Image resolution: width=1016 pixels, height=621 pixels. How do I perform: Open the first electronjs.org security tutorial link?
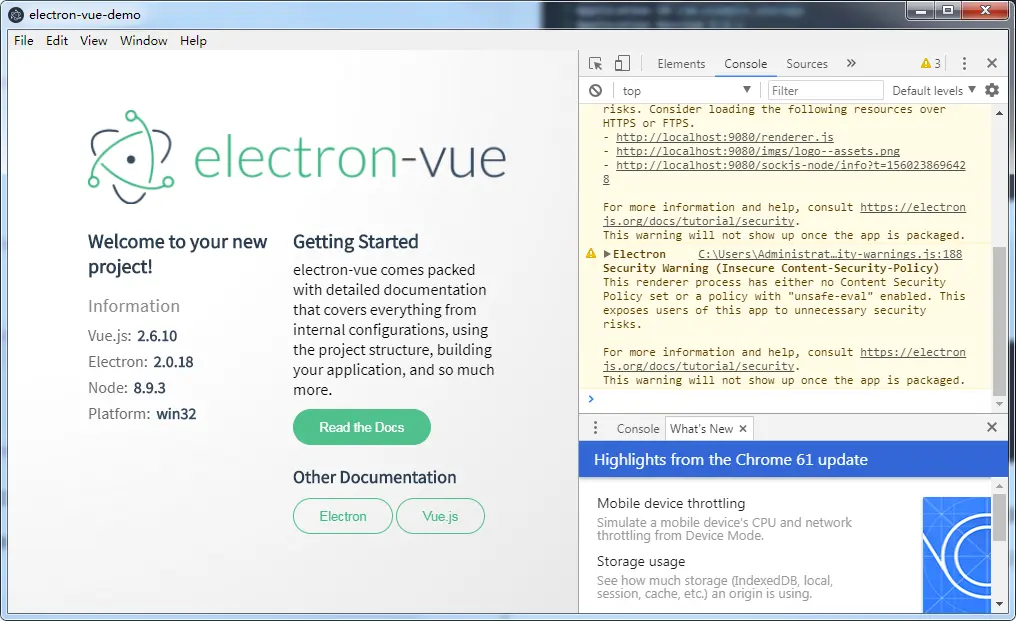coord(913,207)
